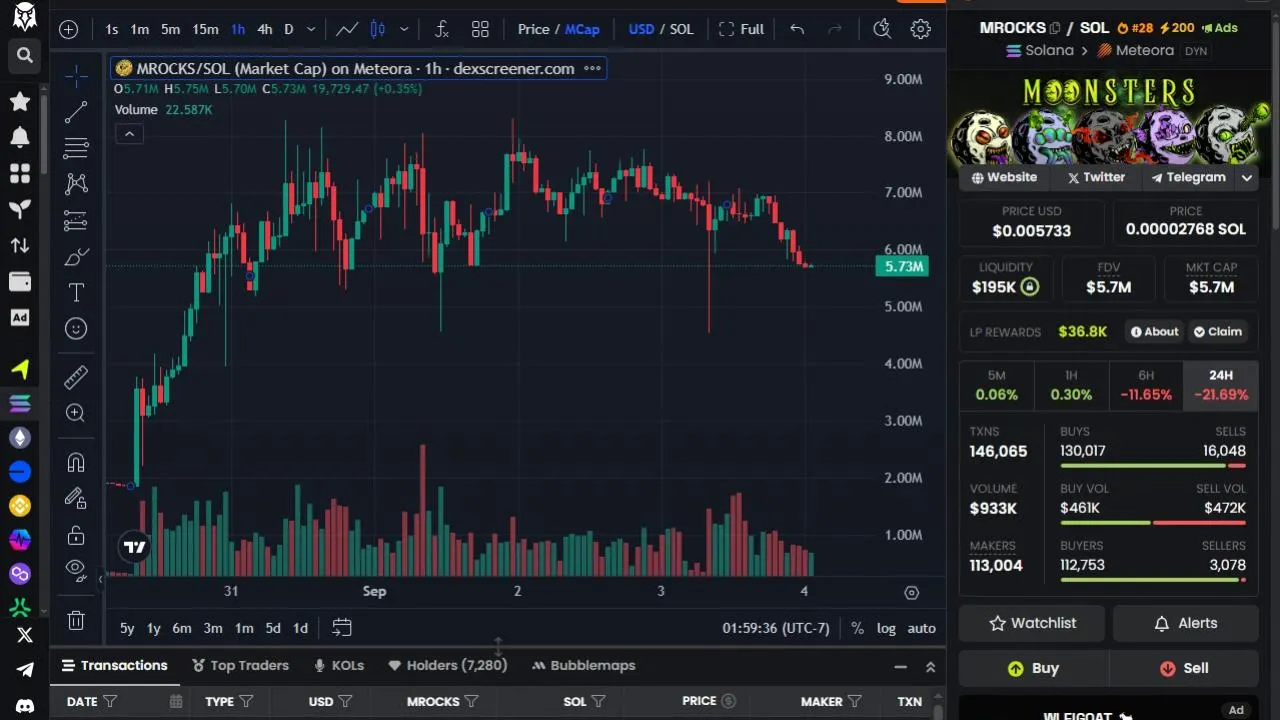
Task: Select 24H stats tab
Action: [1221, 385]
